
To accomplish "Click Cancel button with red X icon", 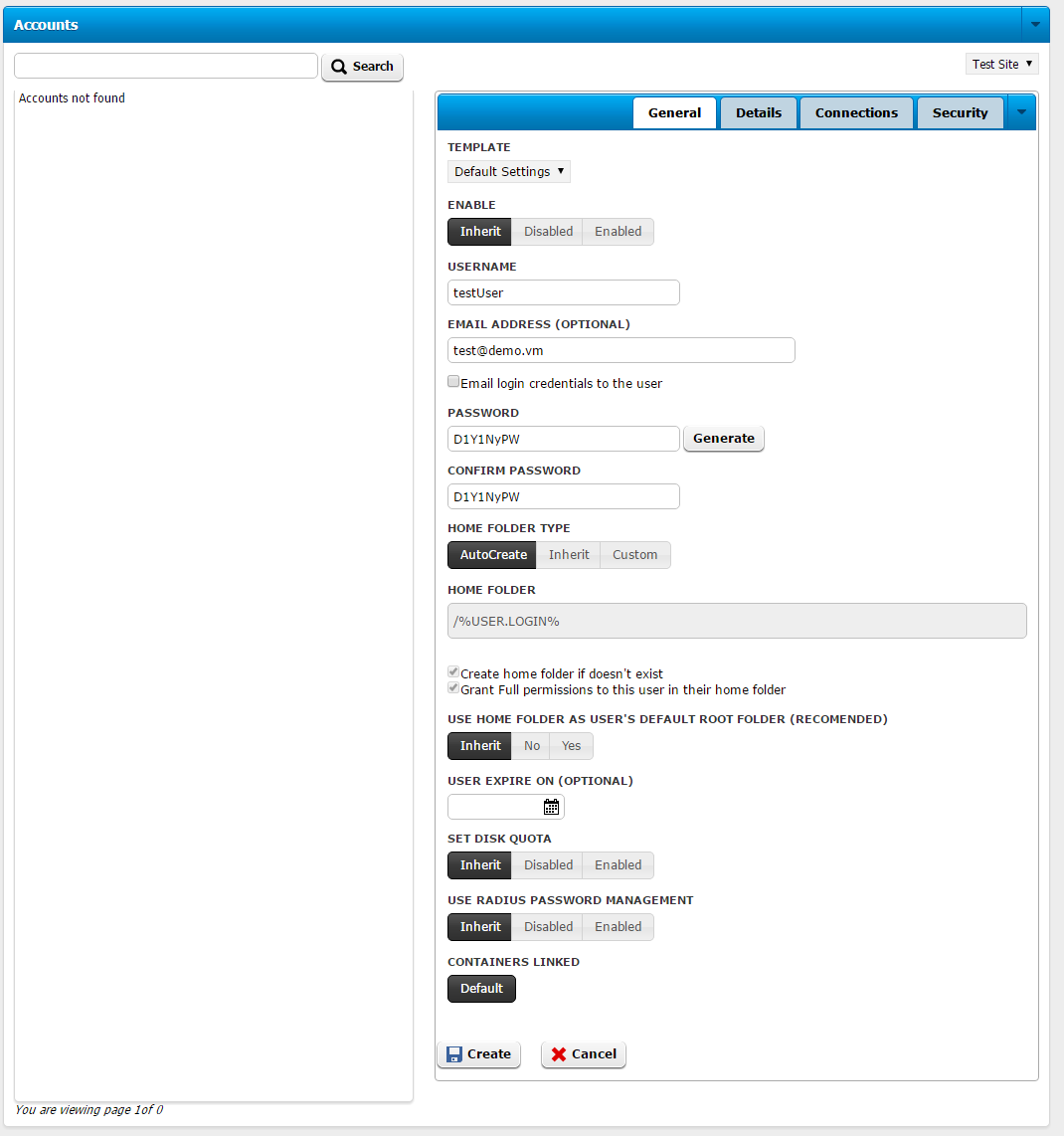I will 584,1054.
